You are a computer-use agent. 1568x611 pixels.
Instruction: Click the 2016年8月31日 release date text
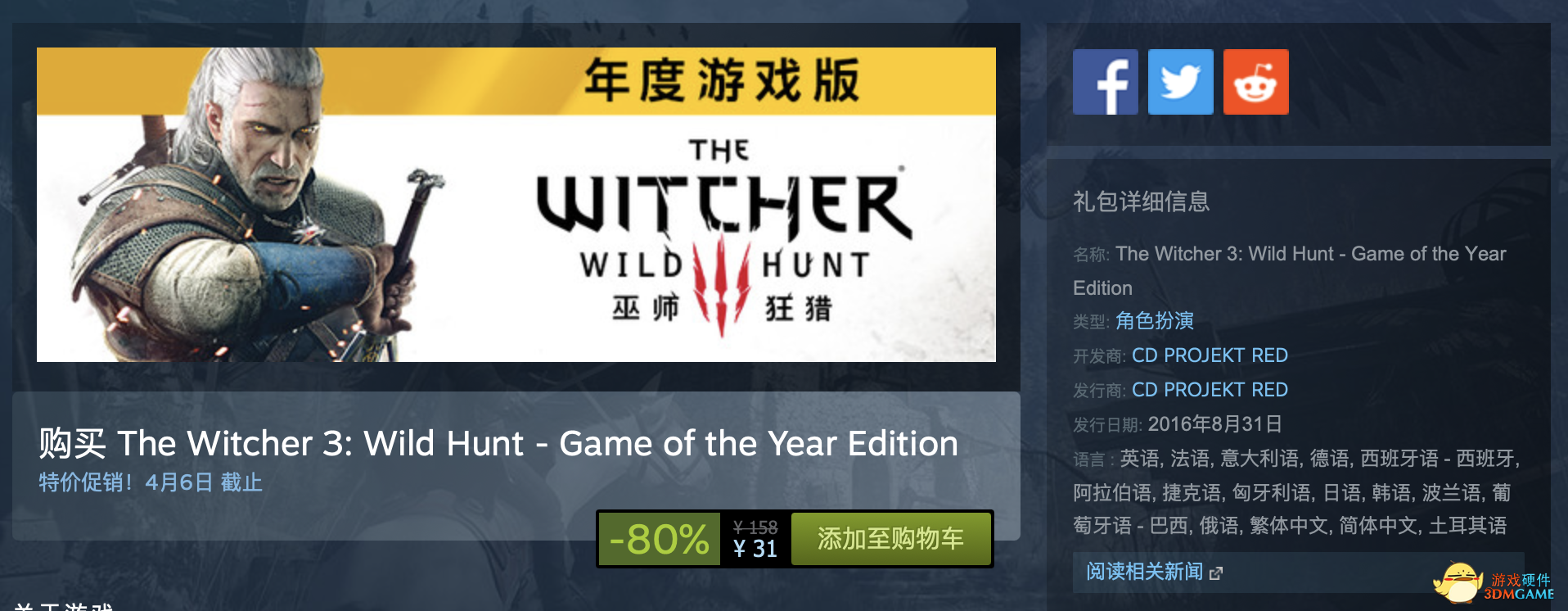1214,424
